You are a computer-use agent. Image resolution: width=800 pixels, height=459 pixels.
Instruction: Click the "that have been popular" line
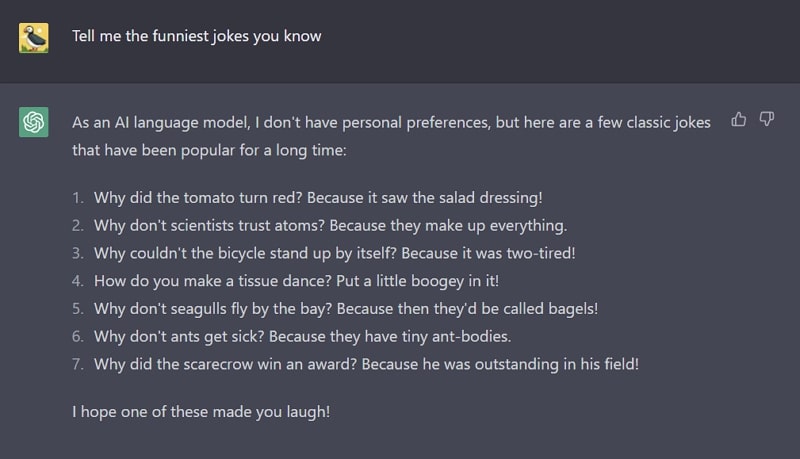[x=209, y=150]
